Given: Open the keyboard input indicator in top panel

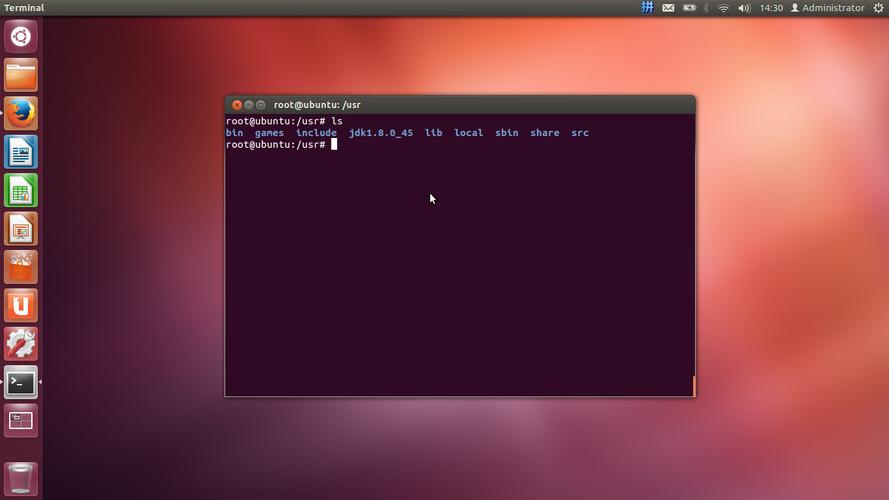Looking at the screenshot, I should pyautogui.click(x=647, y=7).
